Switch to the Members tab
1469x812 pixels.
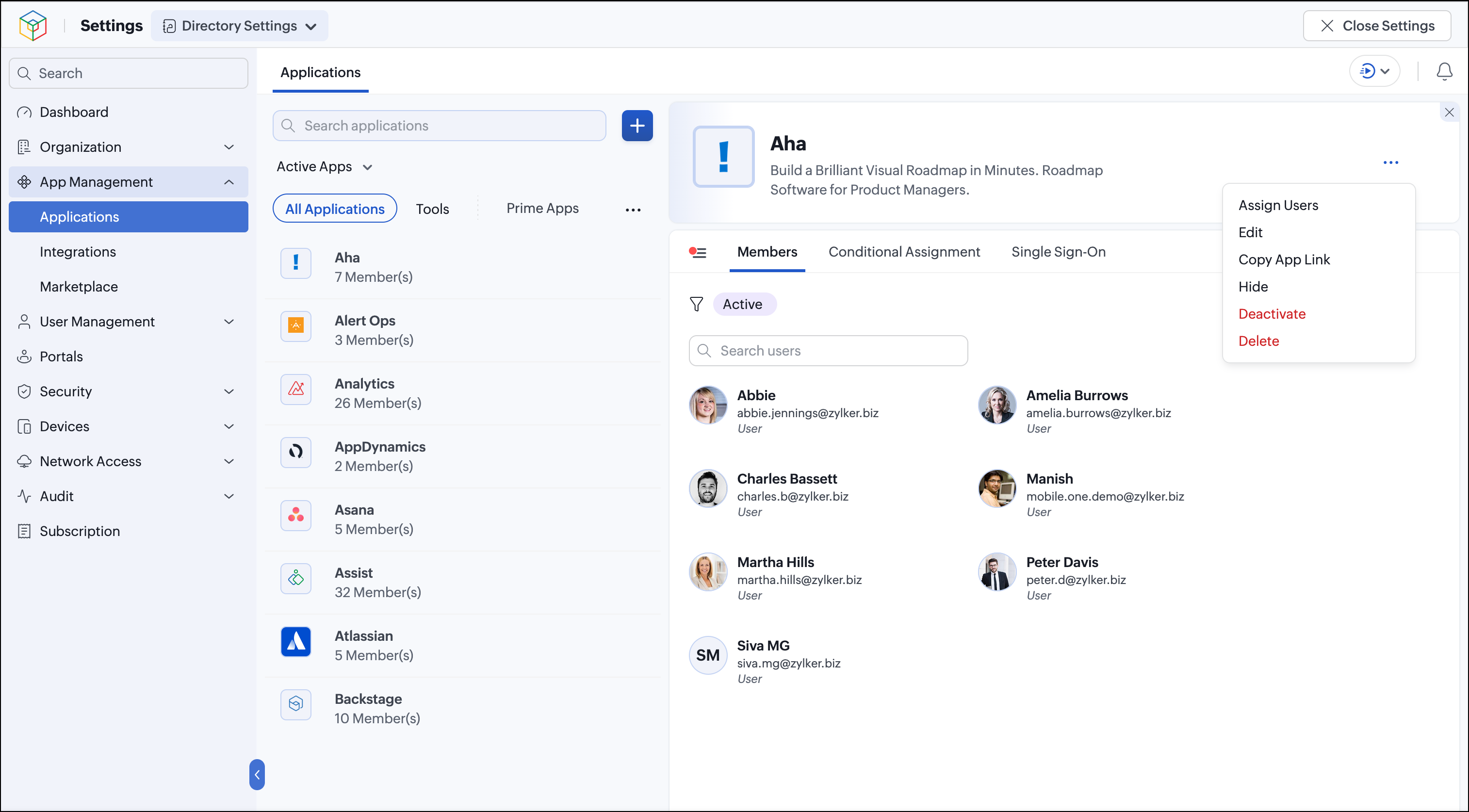tap(767, 252)
